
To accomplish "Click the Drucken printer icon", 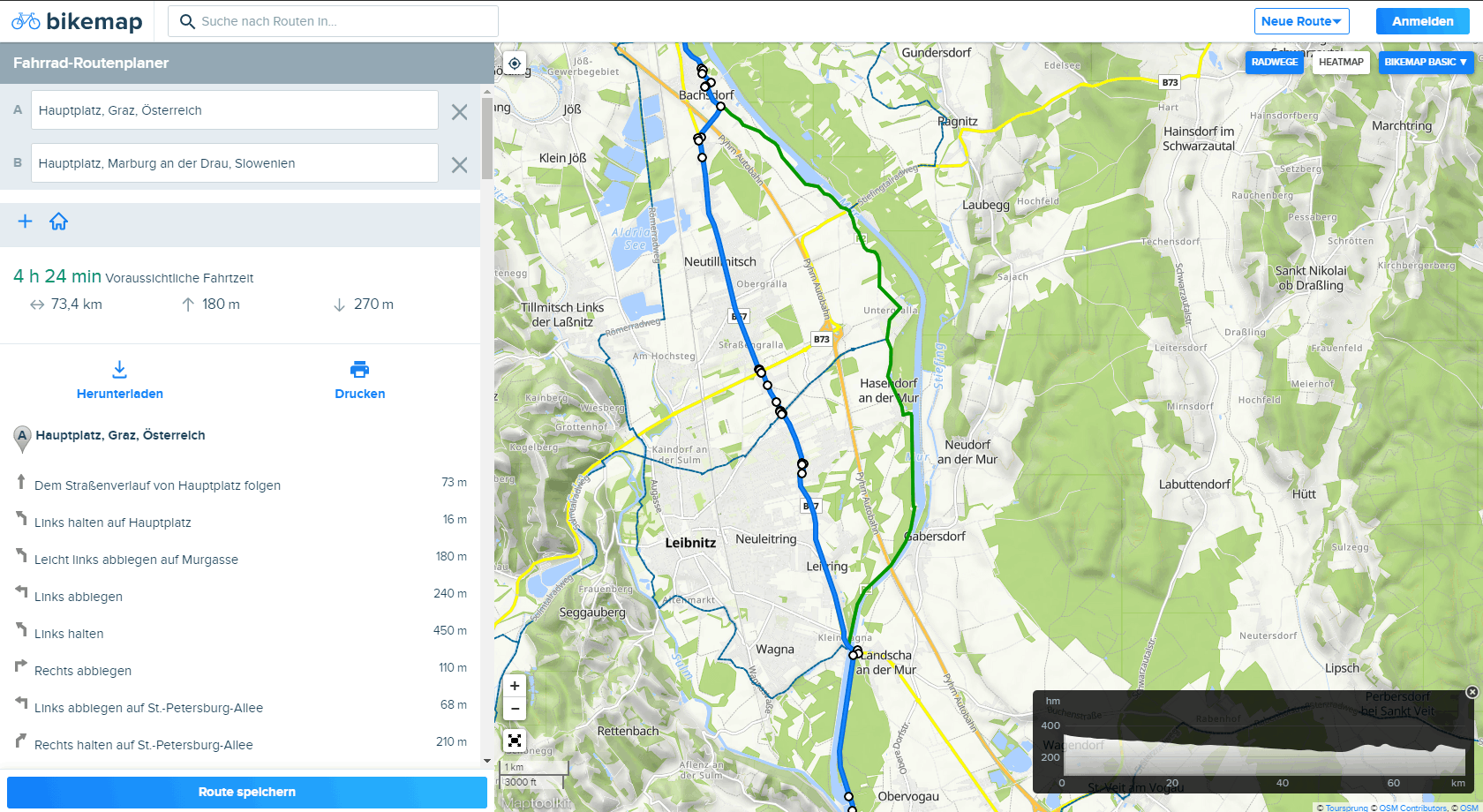I will tap(359, 369).
